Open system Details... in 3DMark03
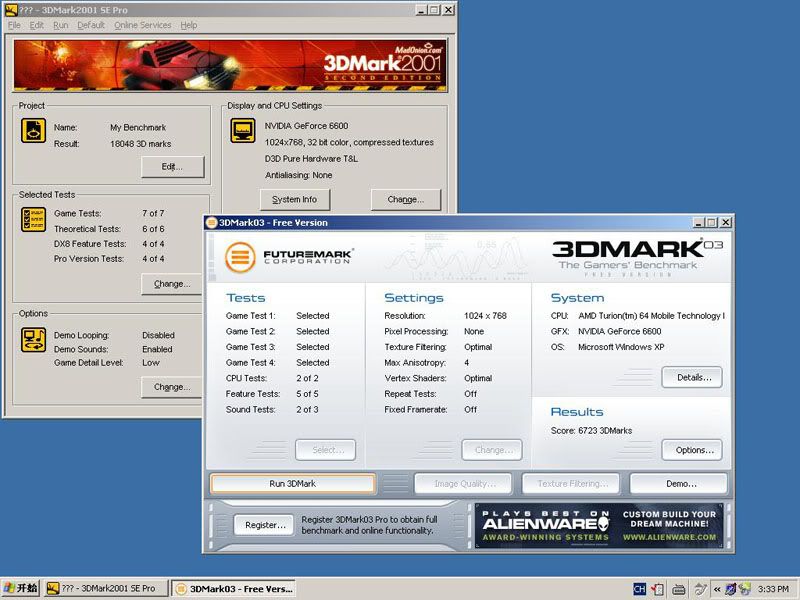Viewport: 800px width, 600px height. 692,377
